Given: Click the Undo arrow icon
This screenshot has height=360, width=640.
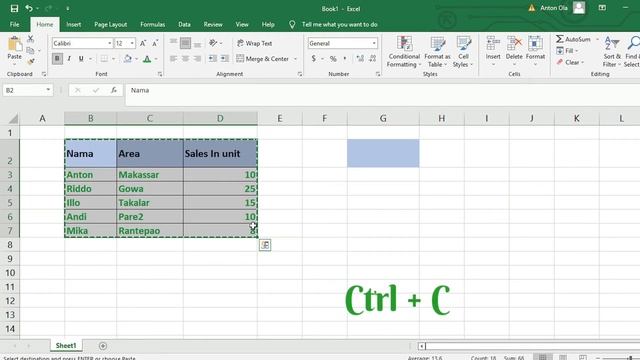Looking at the screenshot, I should tap(29, 8).
